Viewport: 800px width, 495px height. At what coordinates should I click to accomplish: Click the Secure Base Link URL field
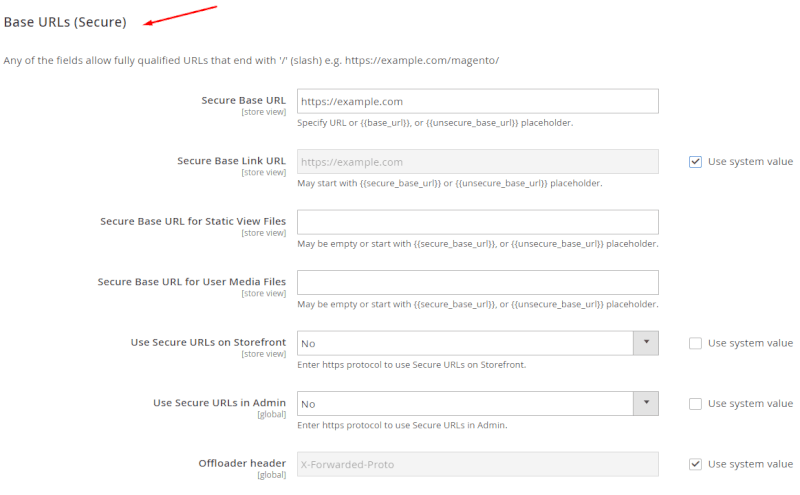[478, 162]
